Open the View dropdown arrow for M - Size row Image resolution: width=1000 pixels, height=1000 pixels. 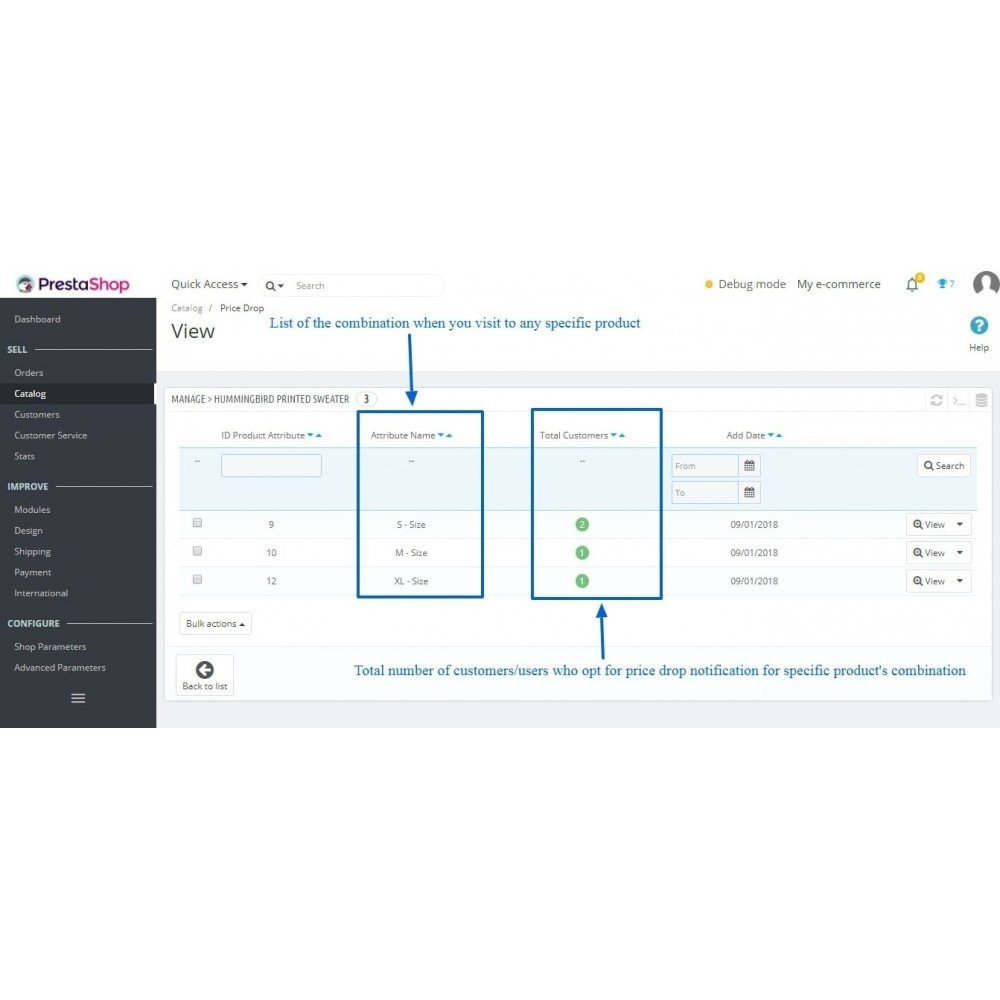(960, 552)
